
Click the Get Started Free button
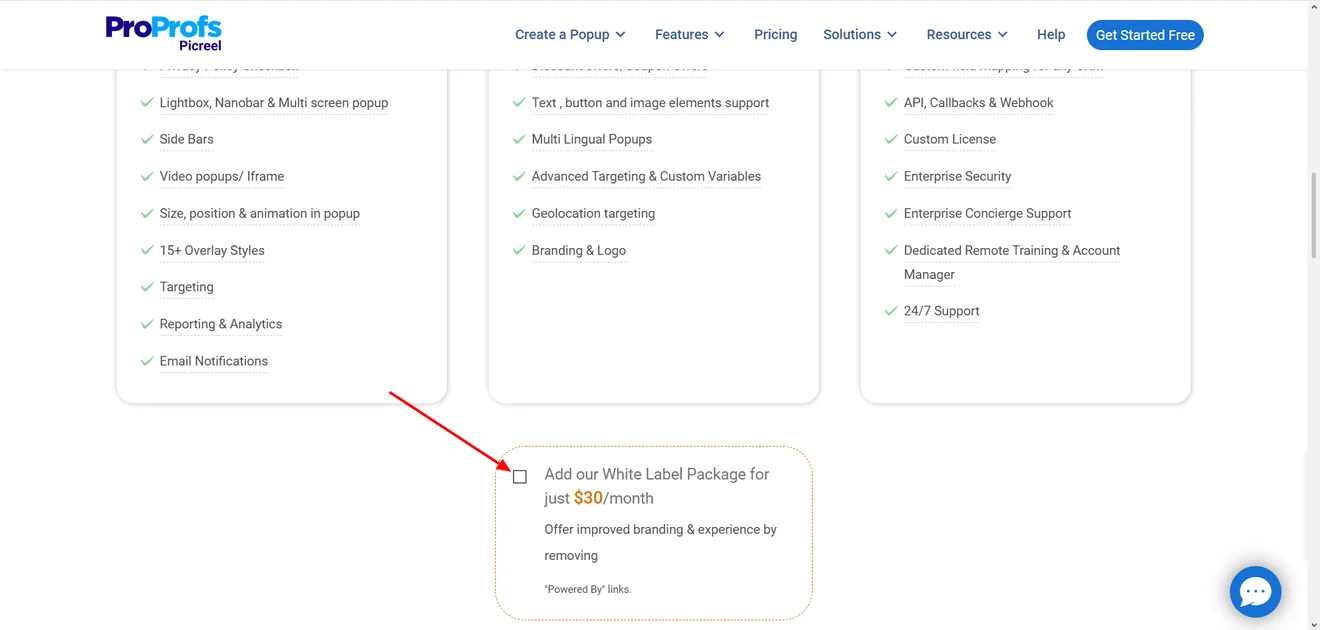1145,35
